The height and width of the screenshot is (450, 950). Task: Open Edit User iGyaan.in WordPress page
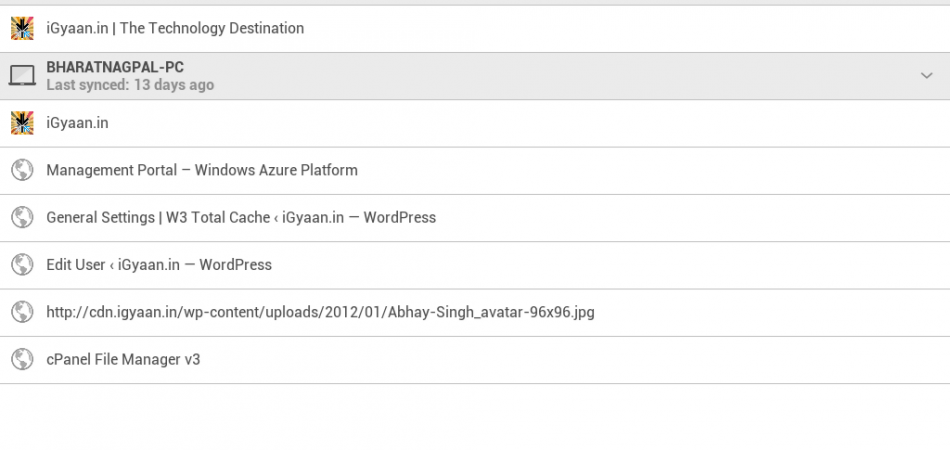coord(159,265)
